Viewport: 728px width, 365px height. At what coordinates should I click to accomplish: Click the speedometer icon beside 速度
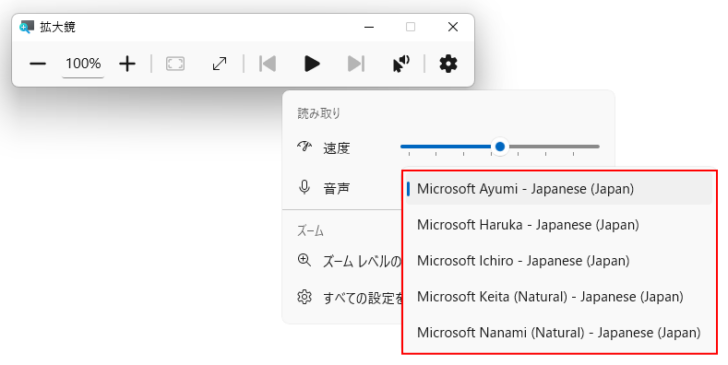(x=305, y=147)
